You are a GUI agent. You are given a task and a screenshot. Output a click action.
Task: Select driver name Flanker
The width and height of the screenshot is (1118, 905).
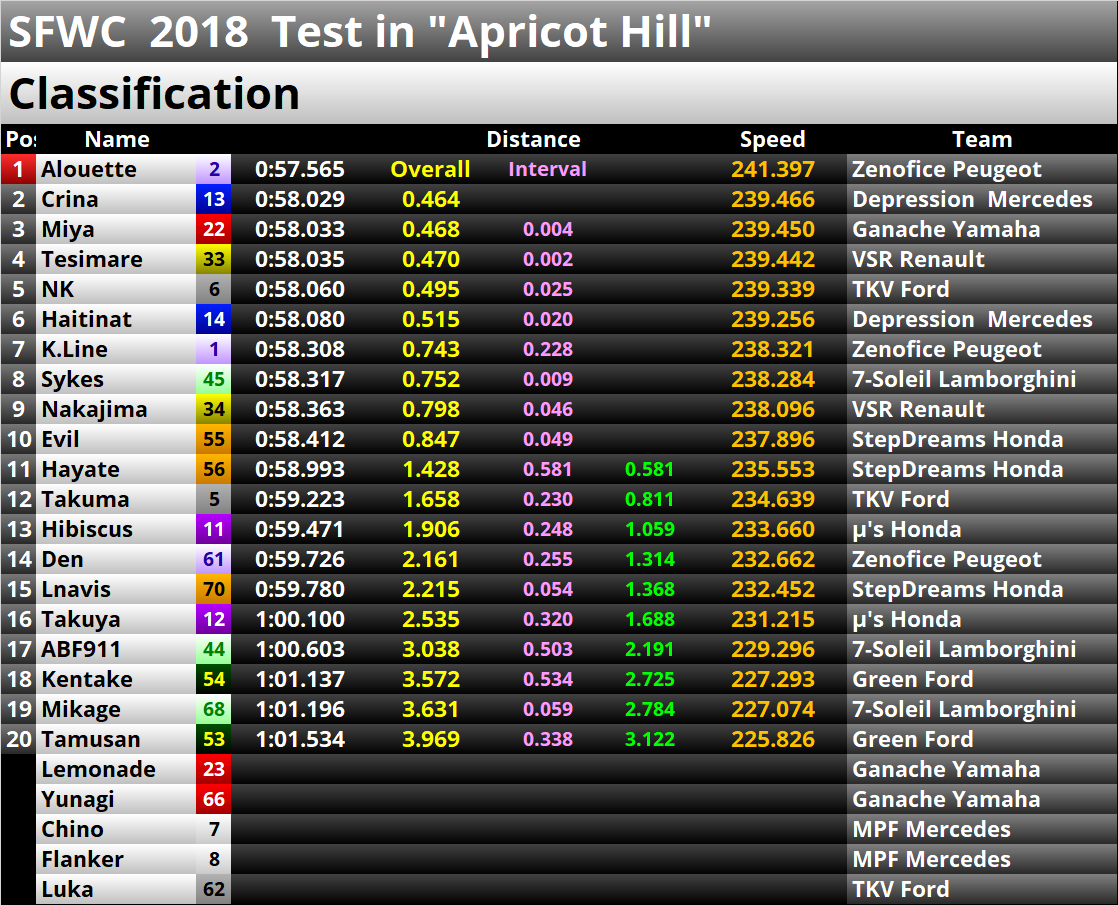(82, 859)
